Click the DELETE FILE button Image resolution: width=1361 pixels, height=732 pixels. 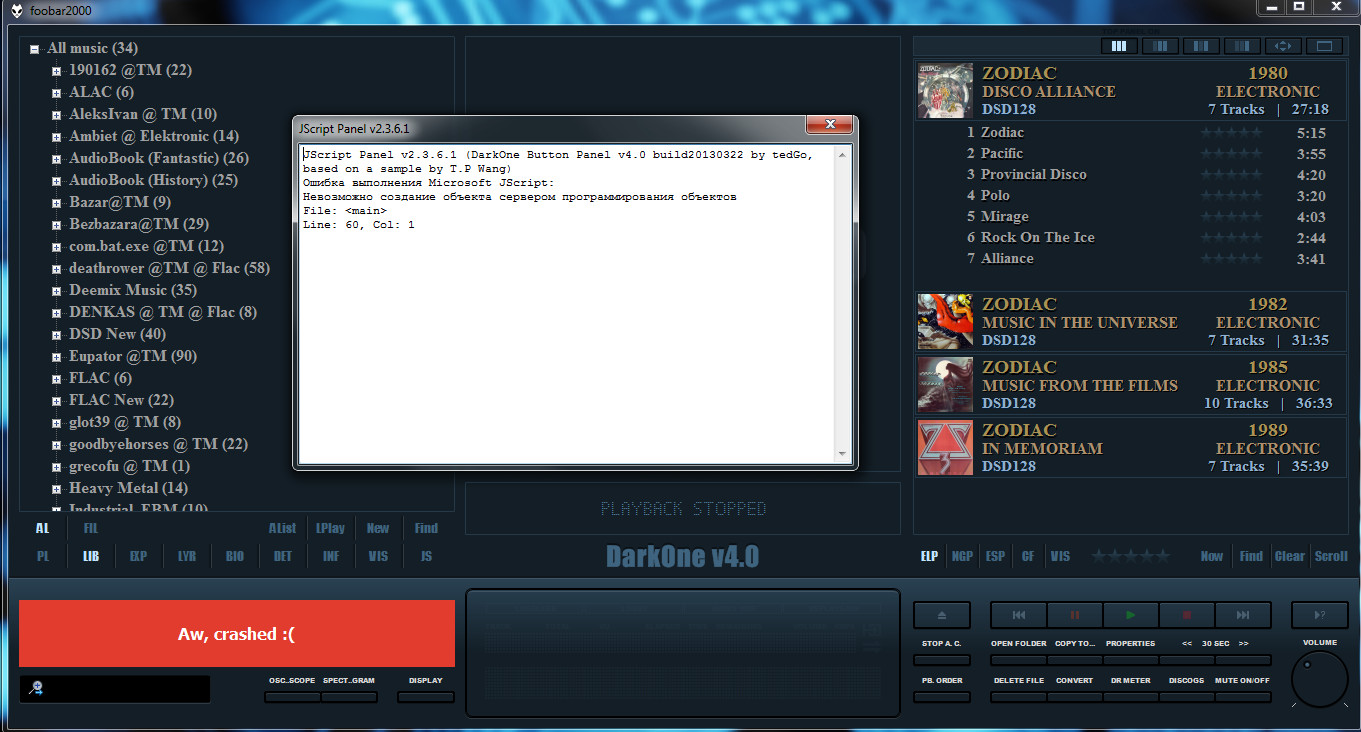pos(1018,697)
